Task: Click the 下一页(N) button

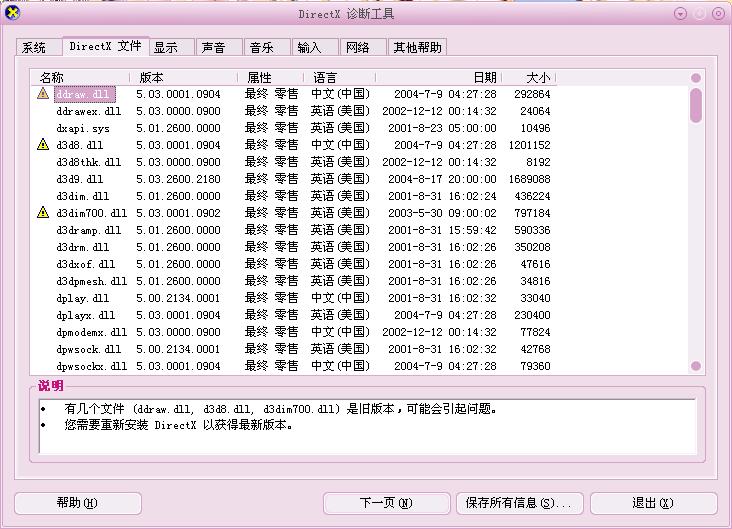Action: pos(387,503)
